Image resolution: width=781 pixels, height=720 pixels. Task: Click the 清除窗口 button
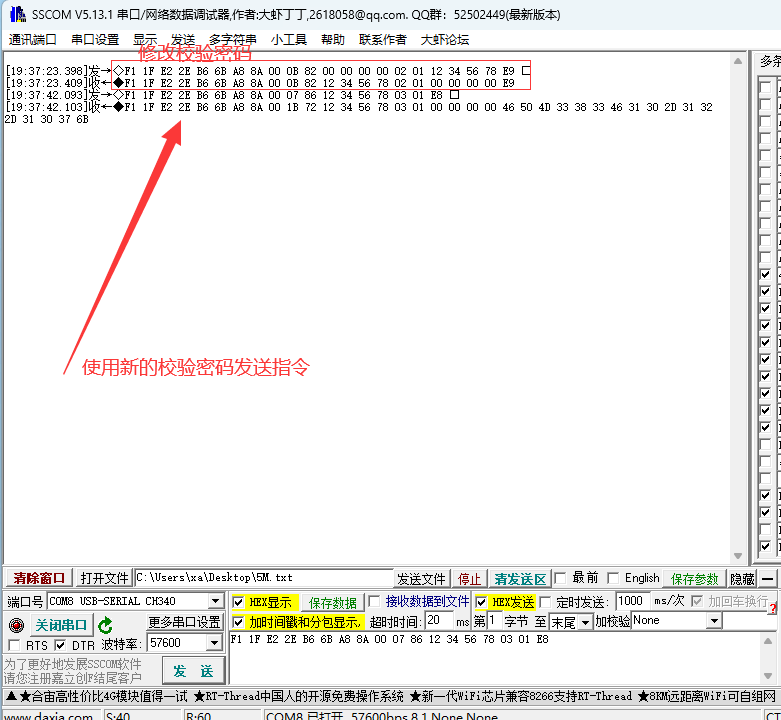(x=39, y=578)
